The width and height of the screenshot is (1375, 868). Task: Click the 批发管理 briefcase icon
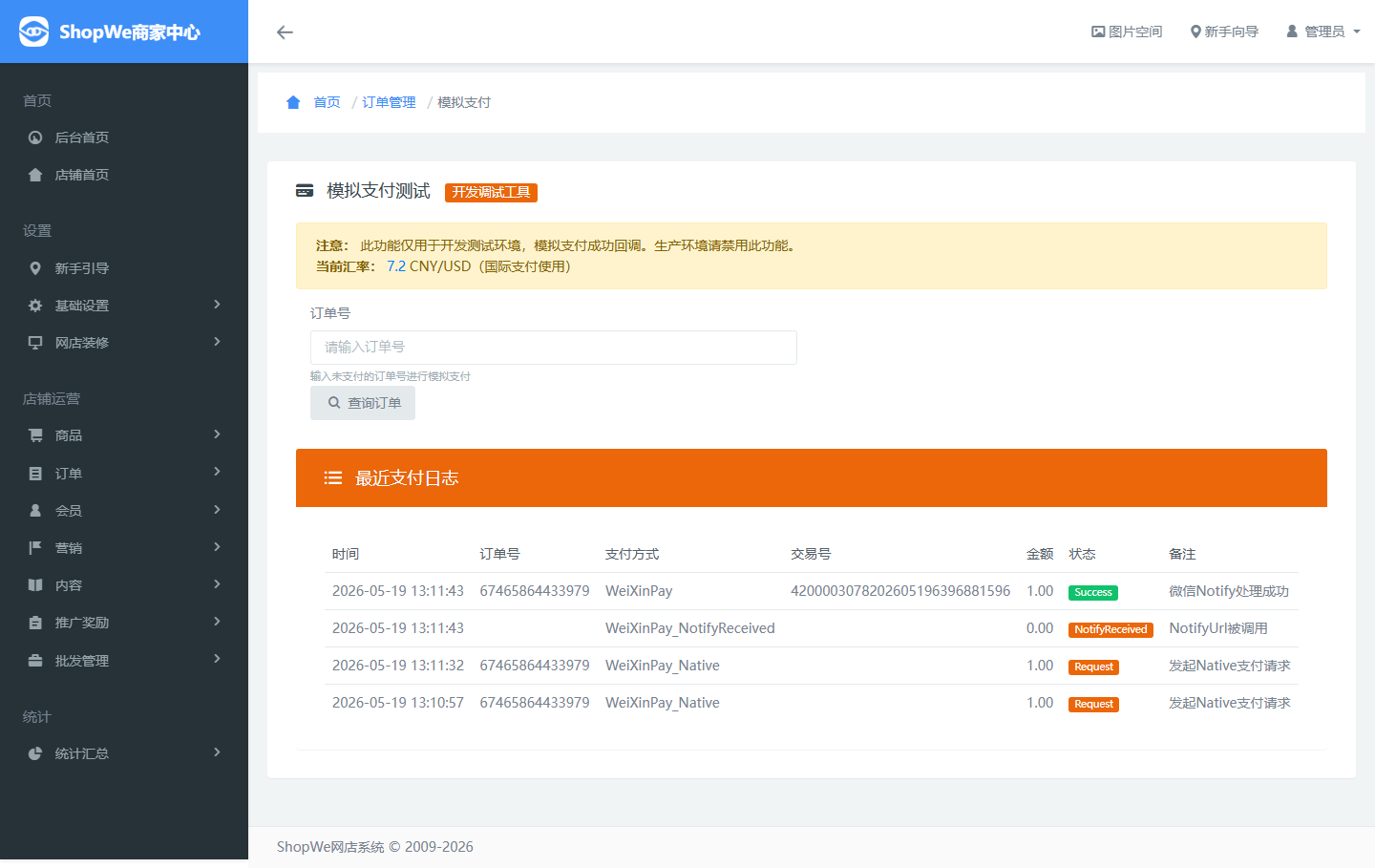click(x=35, y=661)
